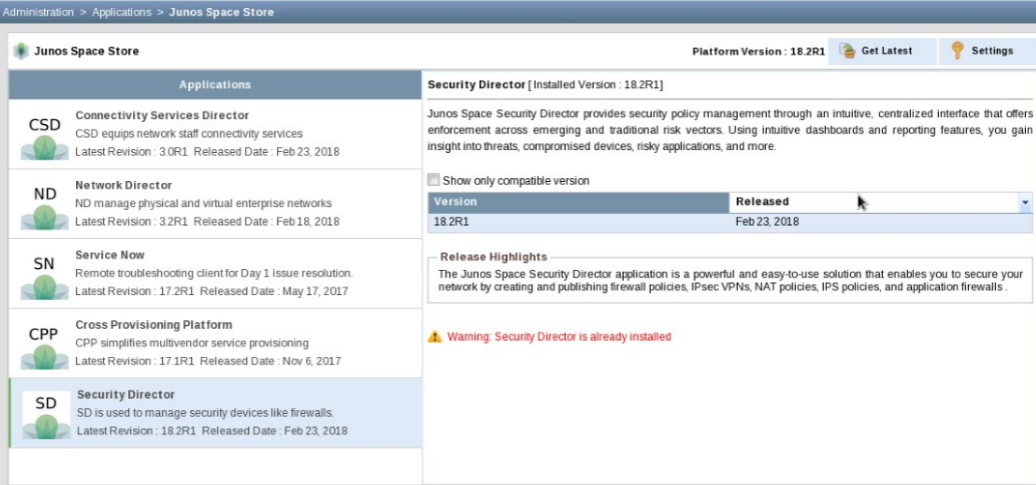Select Service Now in the applications list

tap(110, 255)
